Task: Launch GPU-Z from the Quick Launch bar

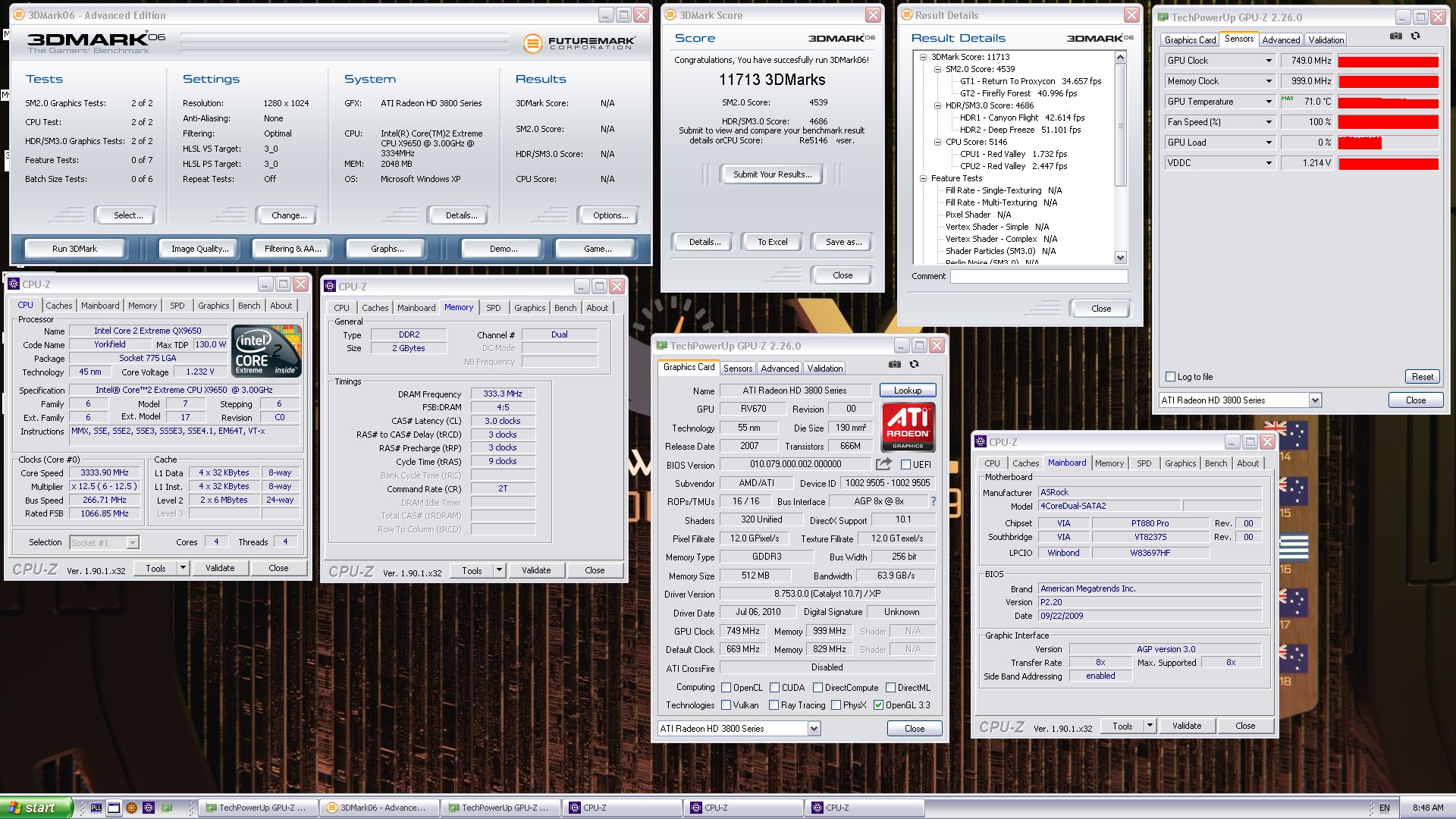Action: [x=167, y=808]
